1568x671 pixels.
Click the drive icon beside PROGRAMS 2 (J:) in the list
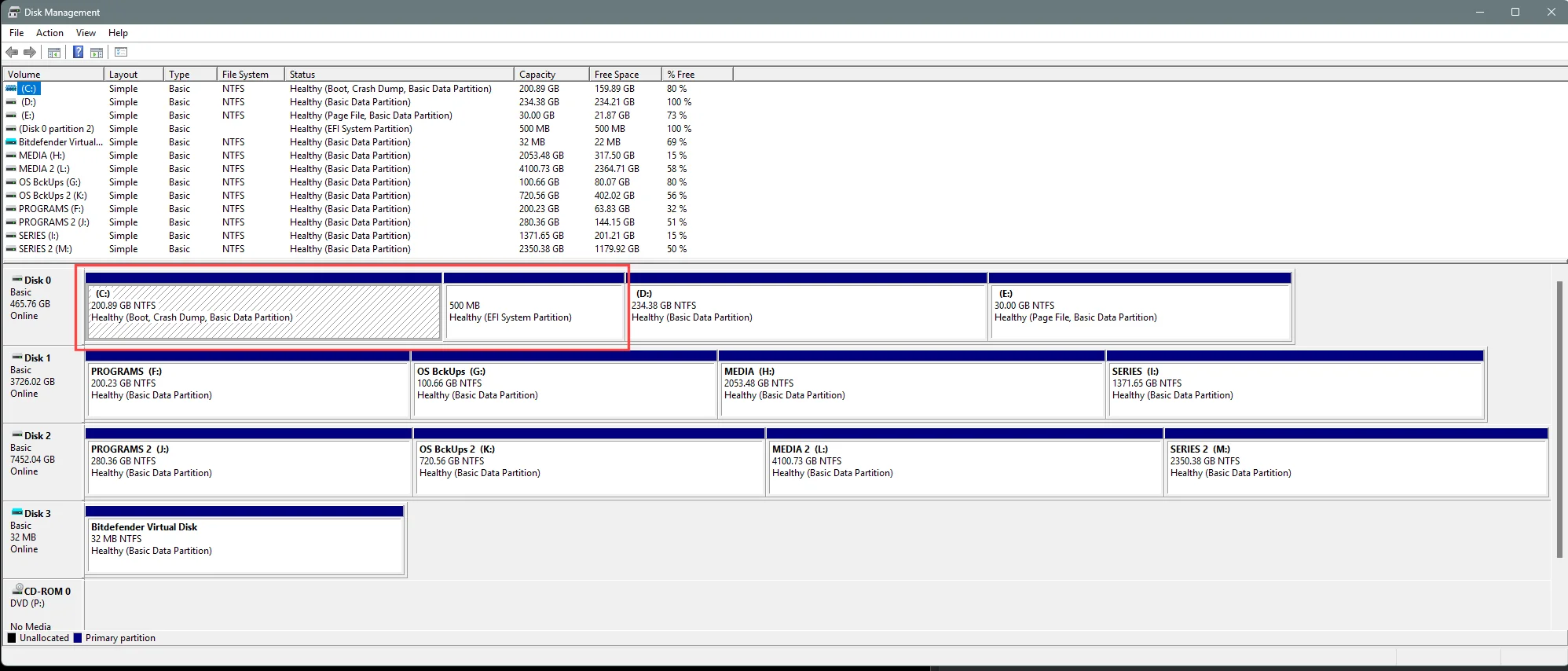pyautogui.click(x=11, y=222)
